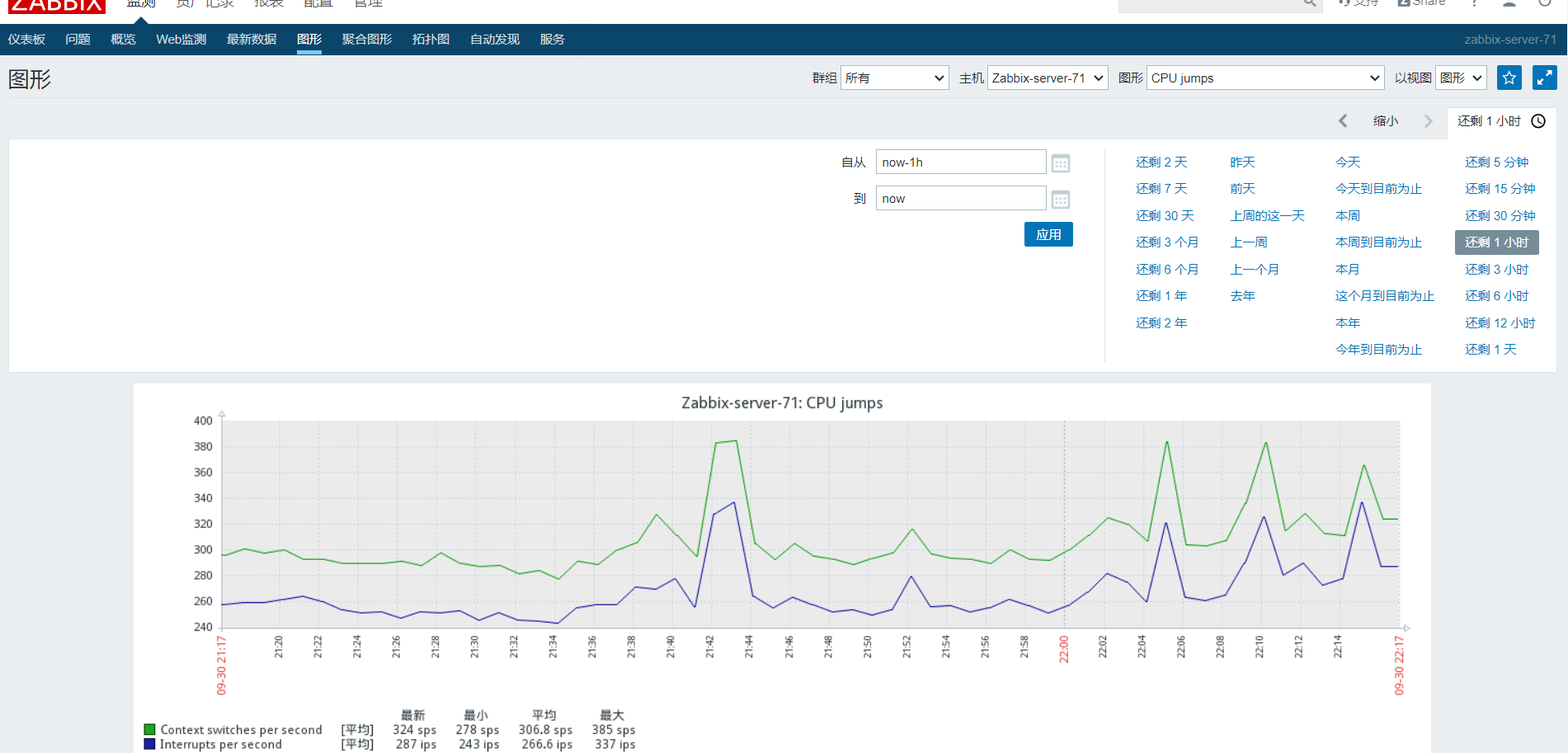
Task: Select 本月 time range
Action: point(1348,270)
